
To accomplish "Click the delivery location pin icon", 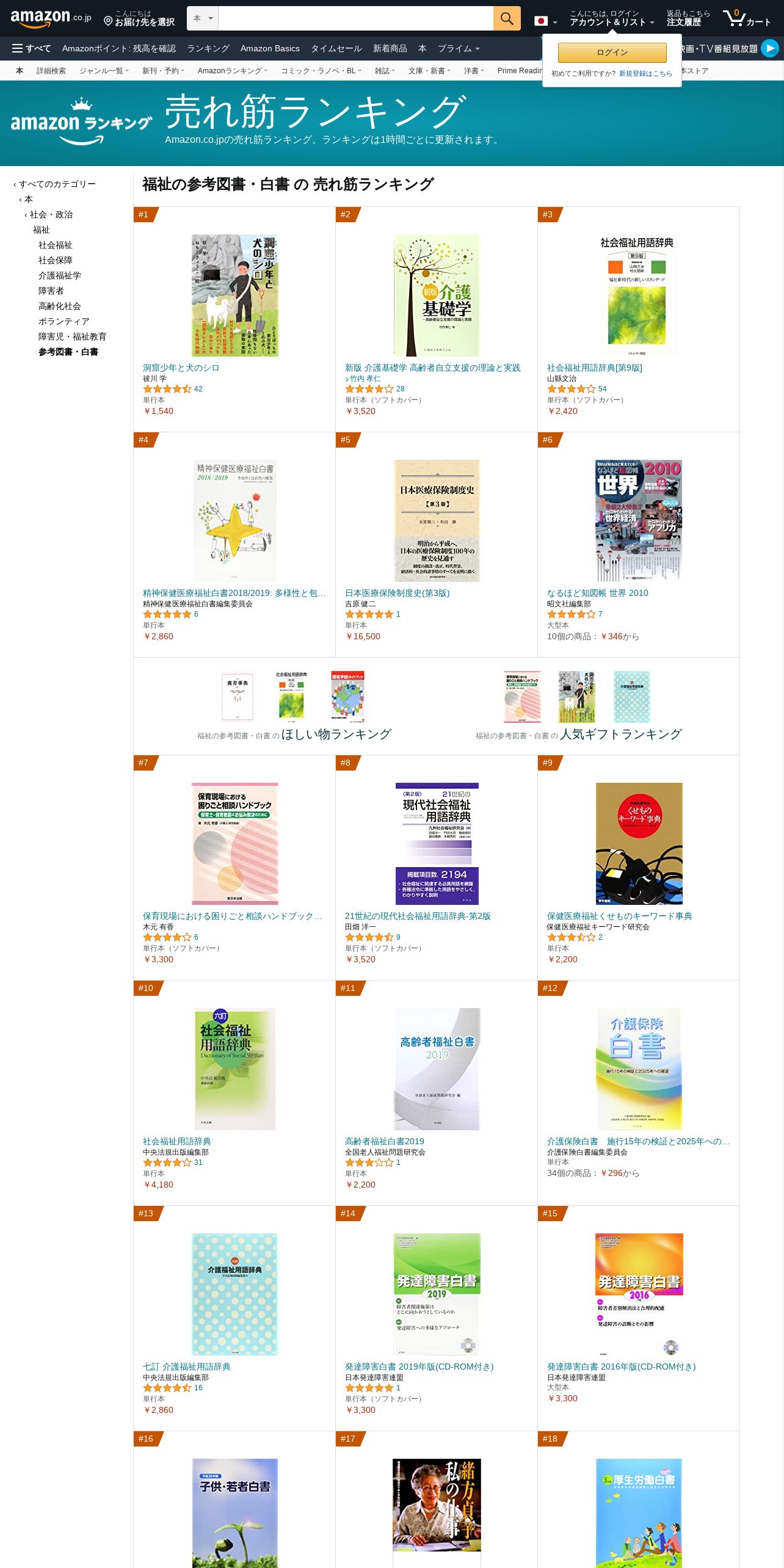I will click(x=108, y=21).
